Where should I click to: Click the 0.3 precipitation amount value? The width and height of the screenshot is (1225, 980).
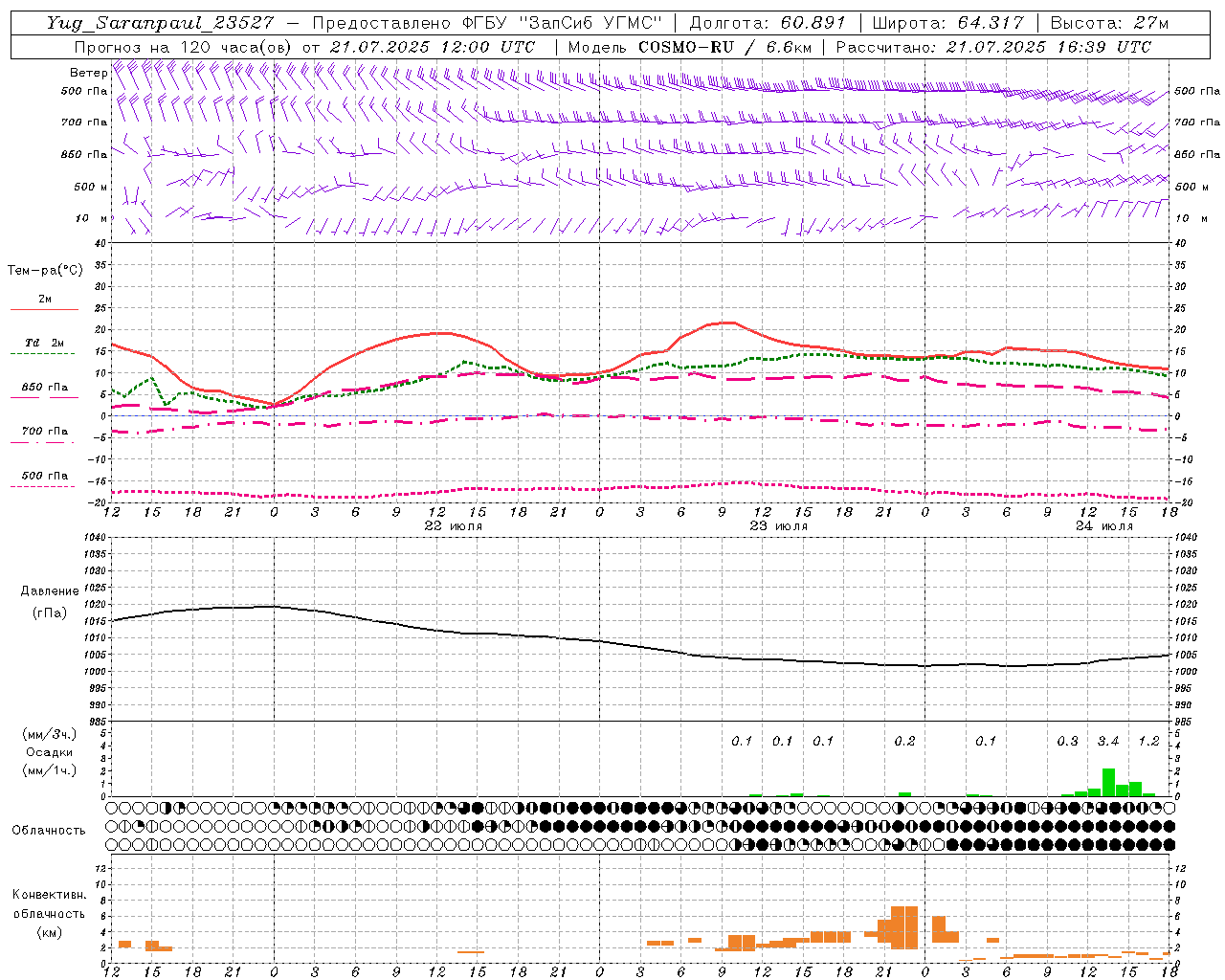[x=1067, y=742]
